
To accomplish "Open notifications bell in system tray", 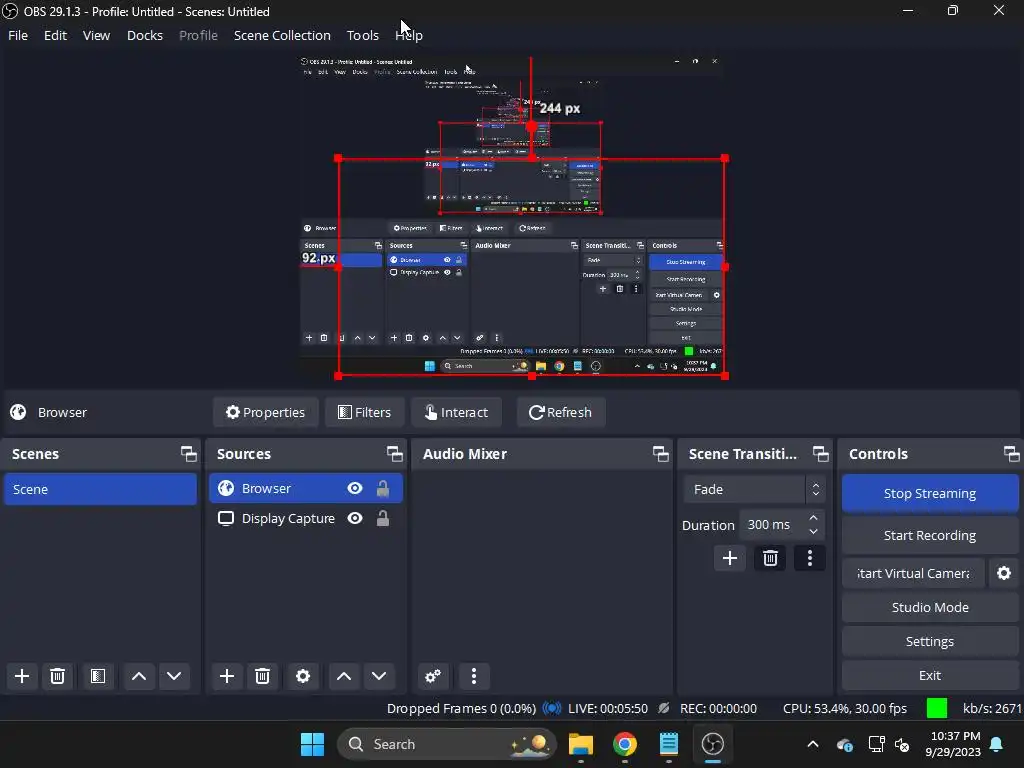I will 997,744.
